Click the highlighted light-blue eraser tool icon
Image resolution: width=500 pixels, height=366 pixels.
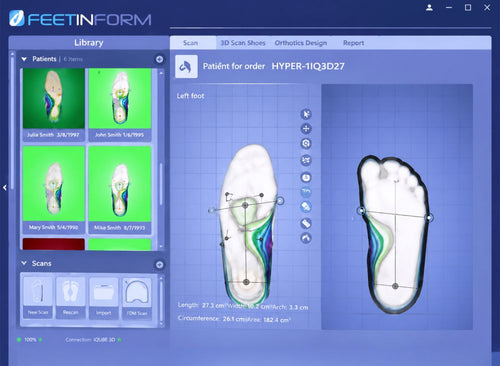306,207
